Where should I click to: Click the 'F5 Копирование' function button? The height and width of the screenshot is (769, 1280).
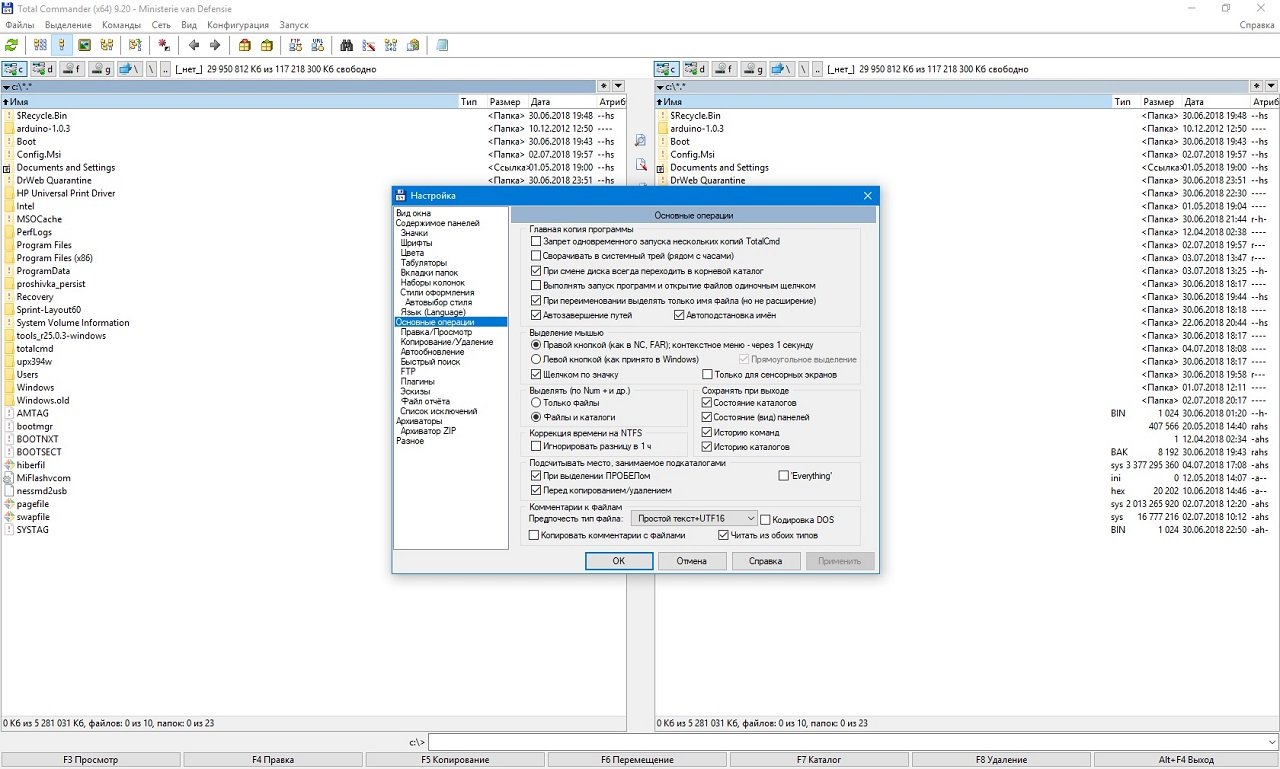[455, 760]
